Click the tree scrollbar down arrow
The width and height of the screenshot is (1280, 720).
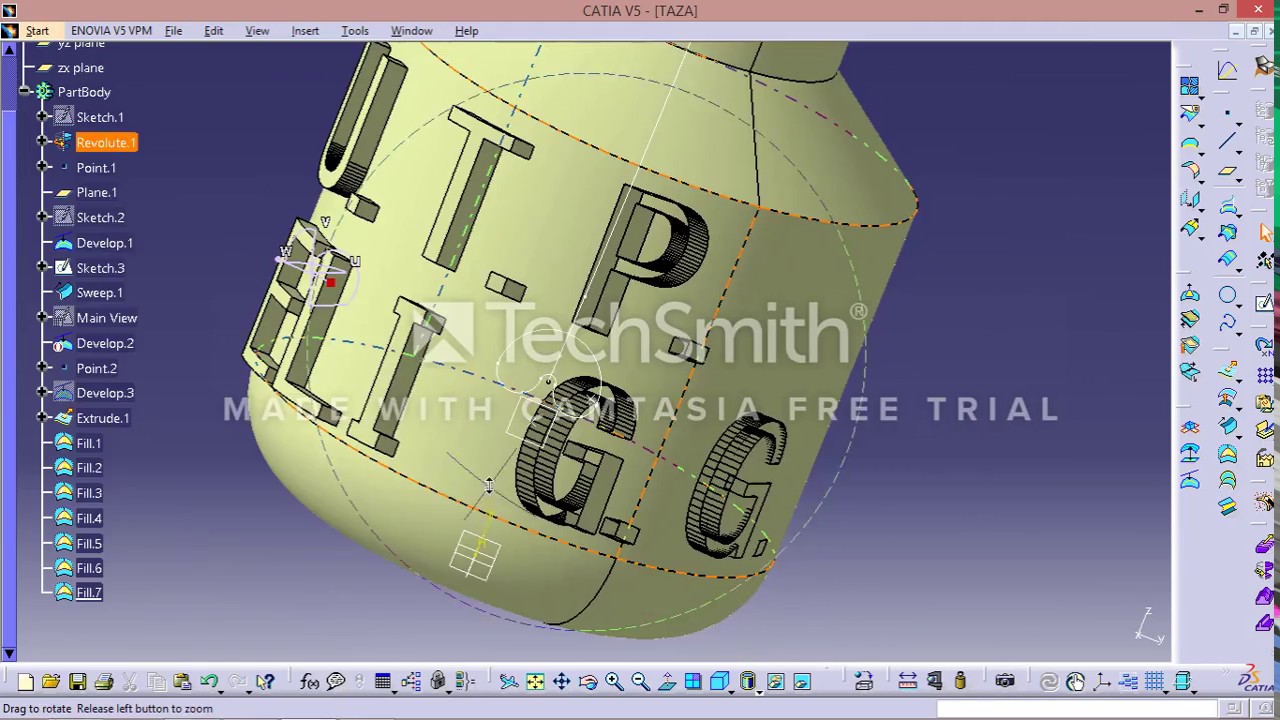tap(9, 654)
